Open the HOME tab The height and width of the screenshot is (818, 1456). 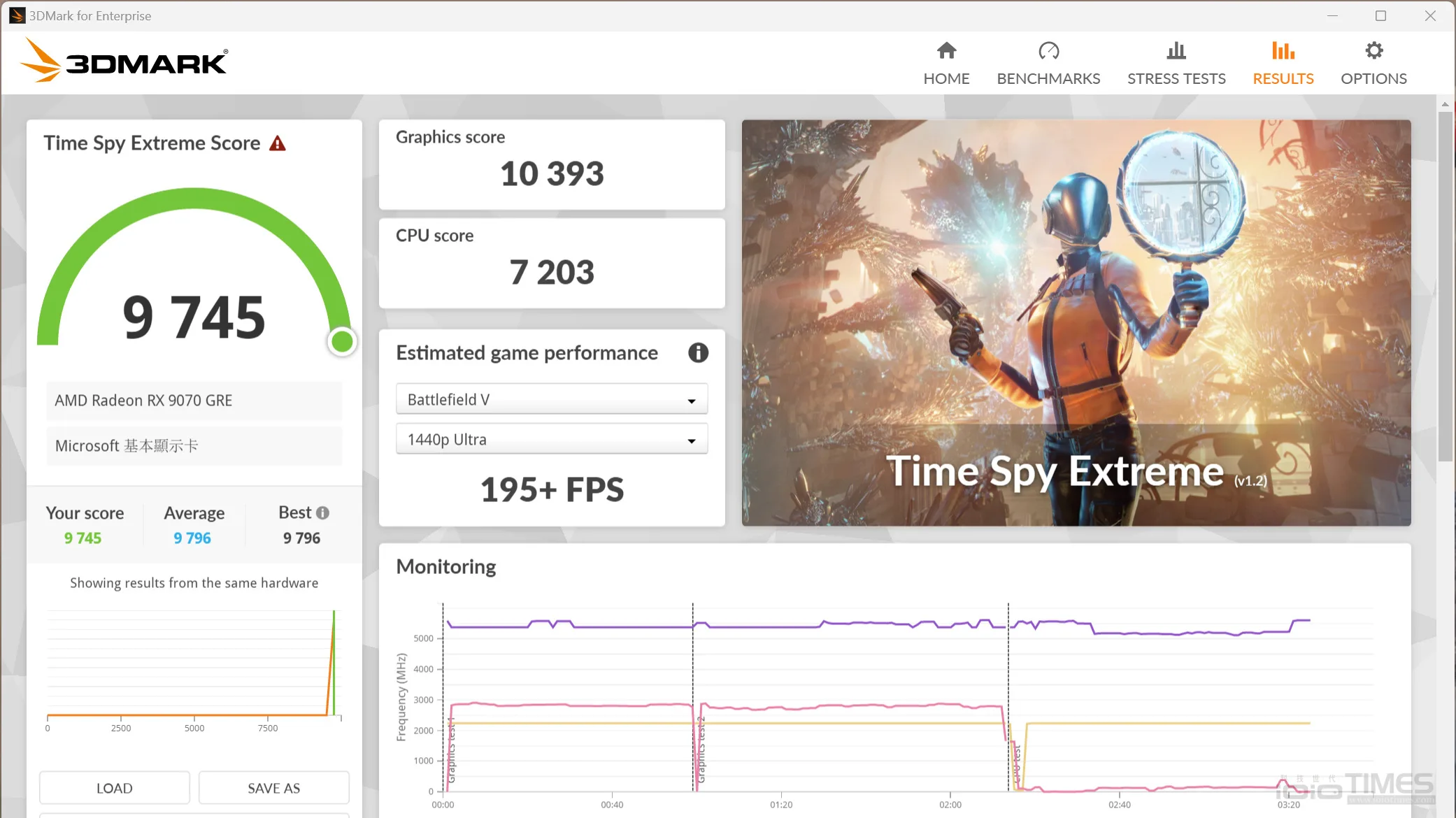946,64
